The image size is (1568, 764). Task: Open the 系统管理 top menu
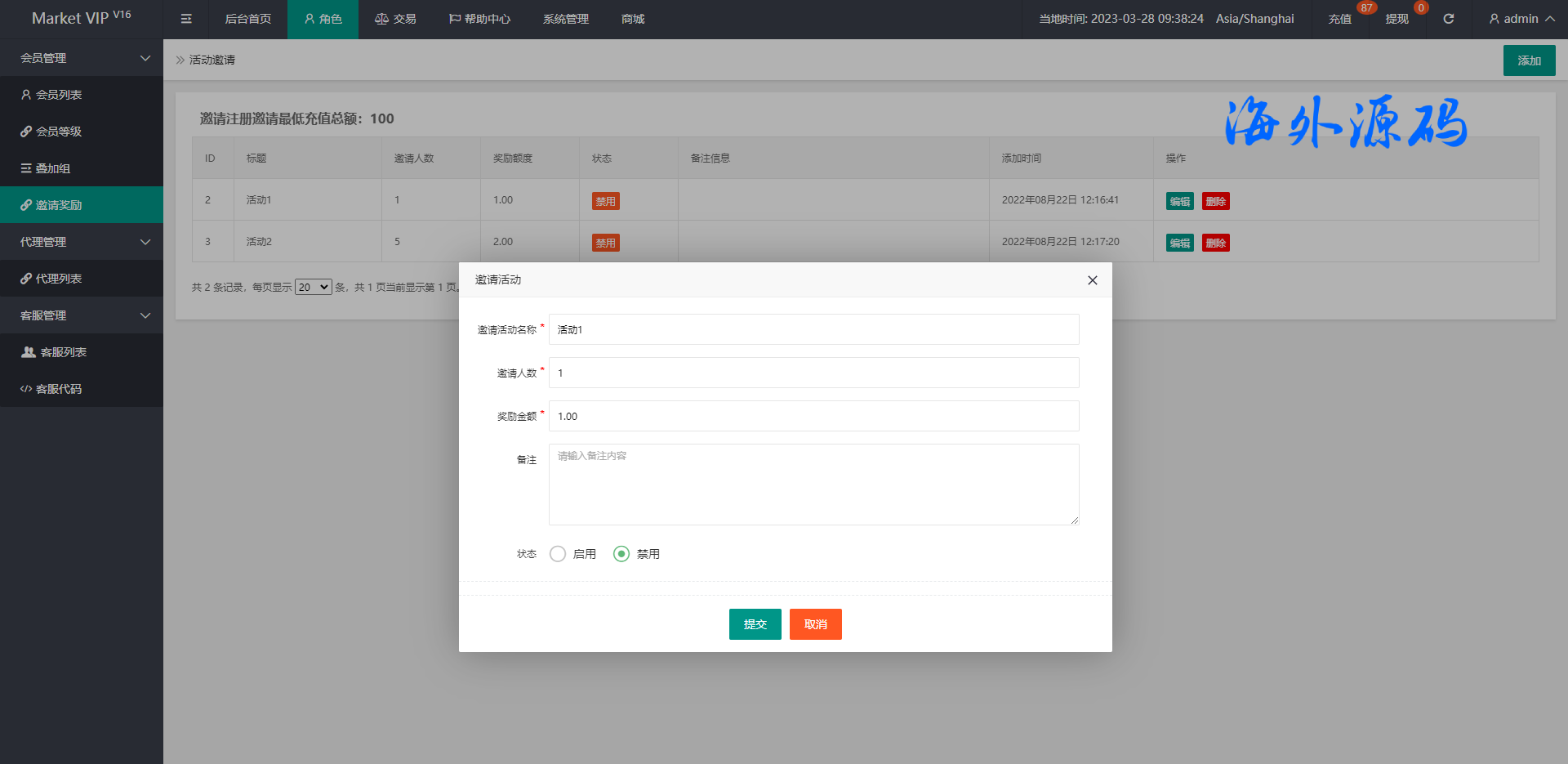tap(565, 19)
